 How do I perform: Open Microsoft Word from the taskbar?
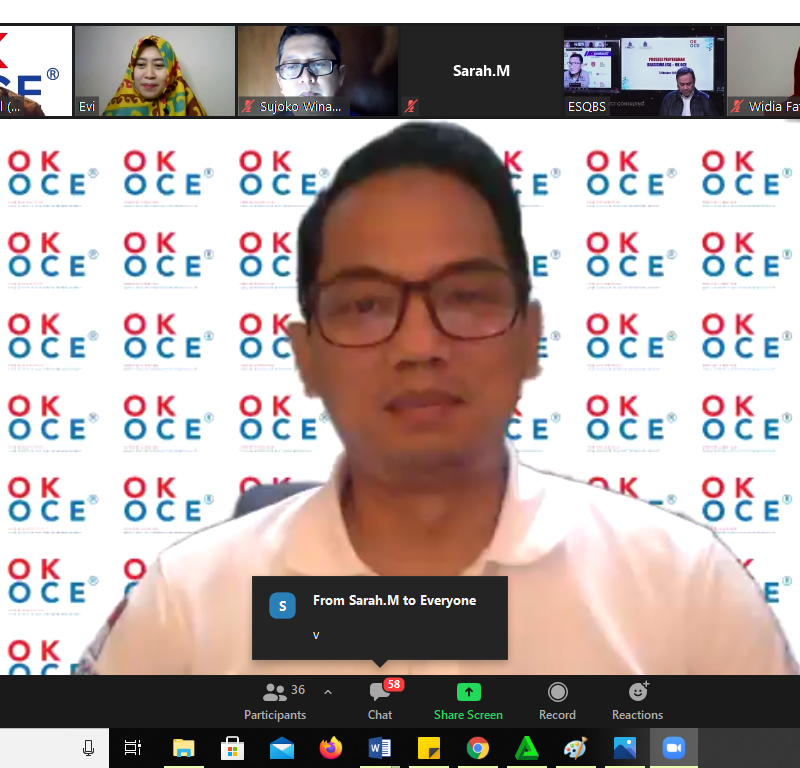(x=380, y=748)
